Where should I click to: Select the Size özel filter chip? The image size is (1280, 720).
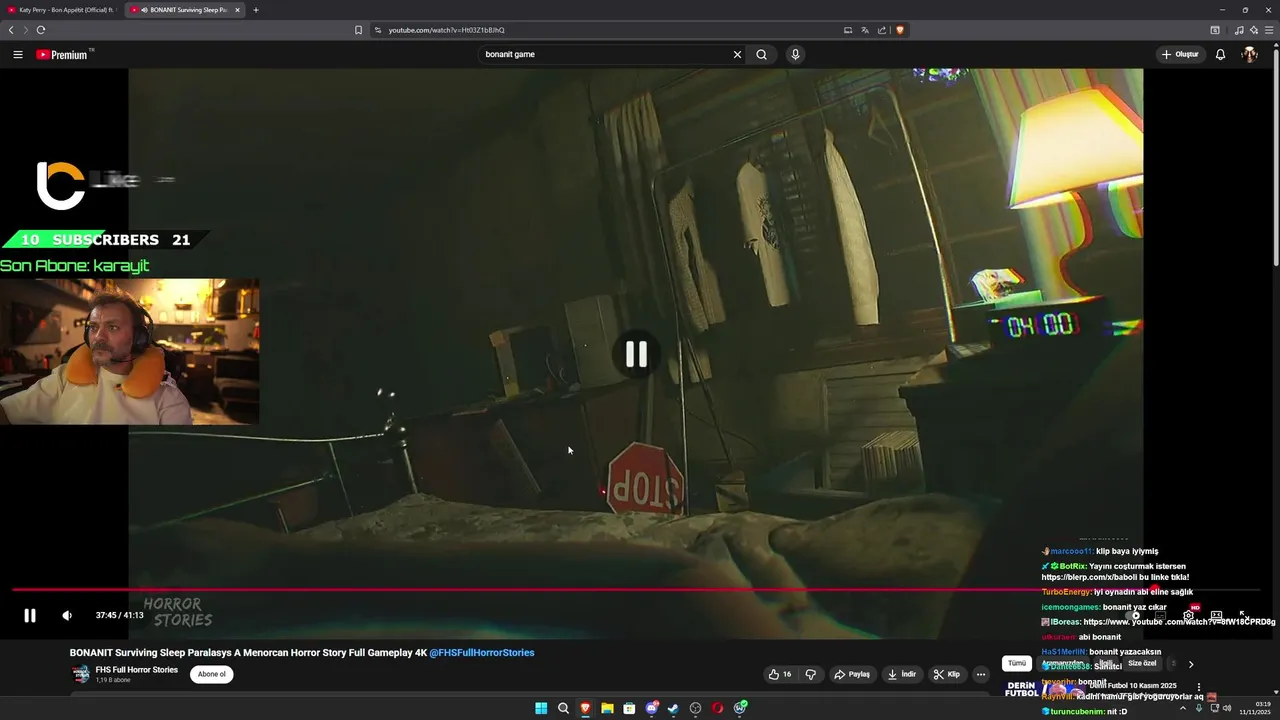pyautogui.click(x=1142, y=663)
